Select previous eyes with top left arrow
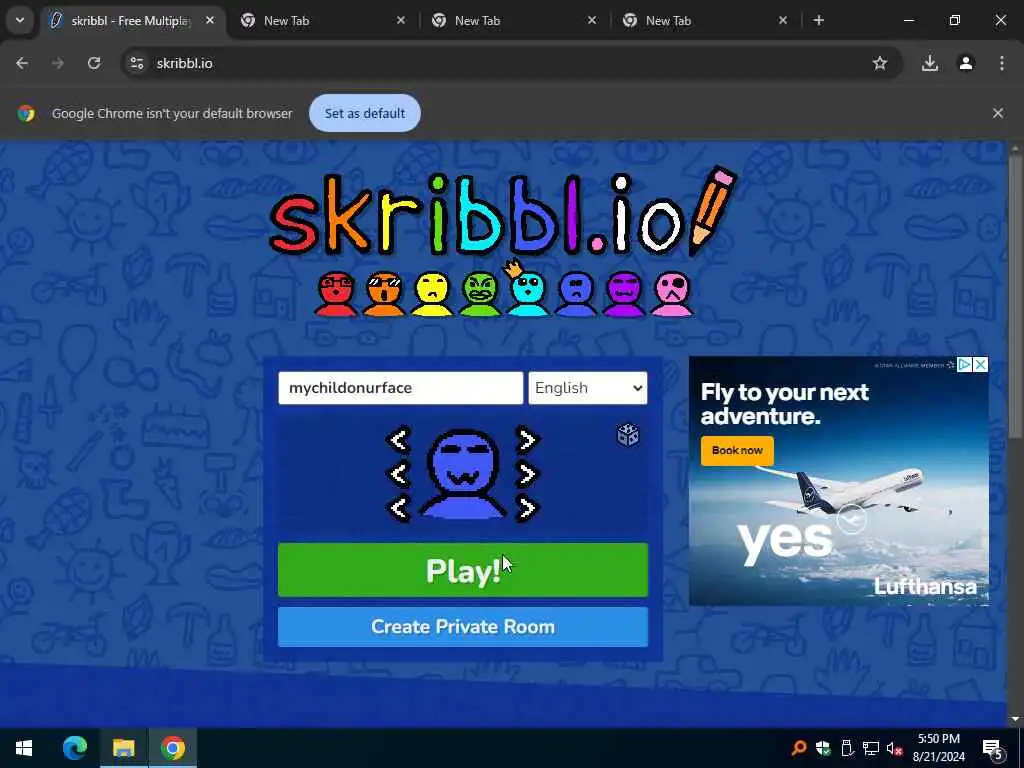 coord(398,440)
